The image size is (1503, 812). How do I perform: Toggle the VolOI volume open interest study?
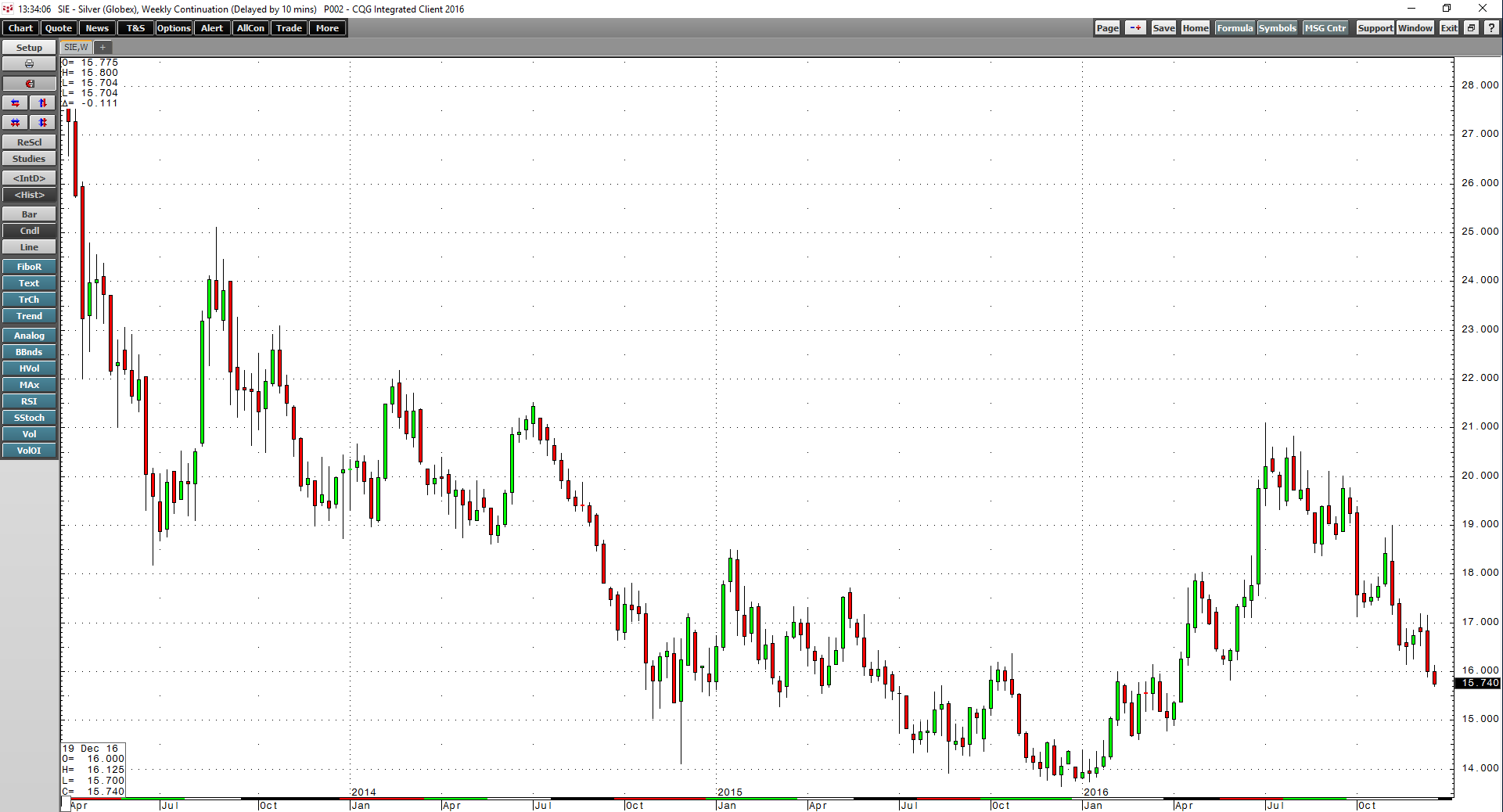point(29,451)
